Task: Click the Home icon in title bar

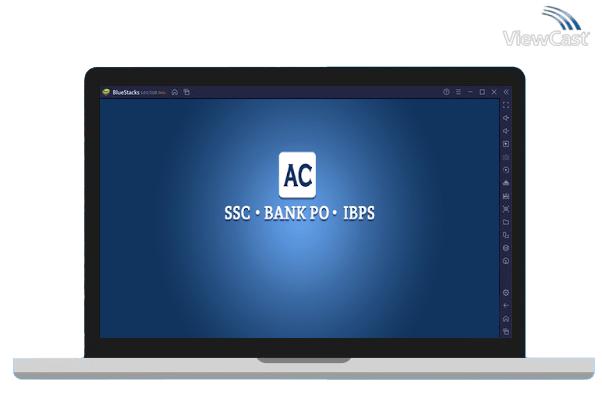Action: click(175, 92)
